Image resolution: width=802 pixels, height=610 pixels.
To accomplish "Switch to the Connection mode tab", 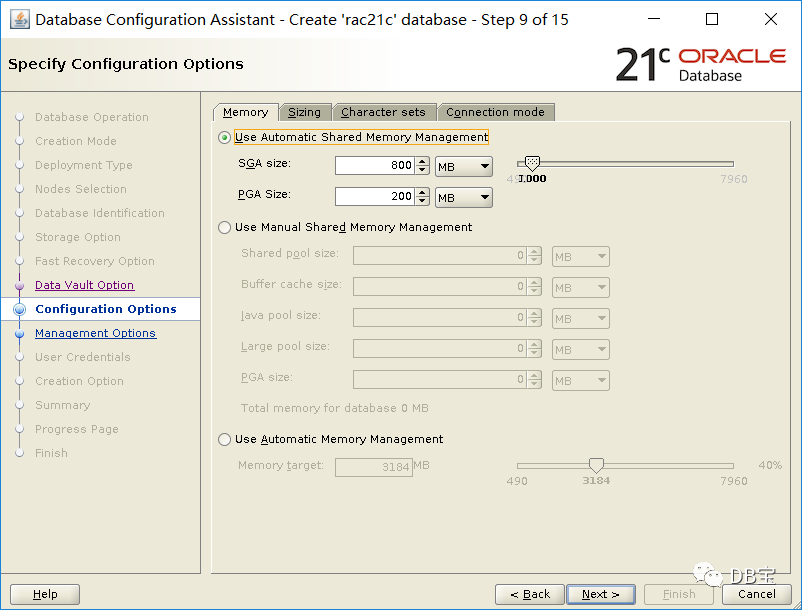I will click(495, 112).
